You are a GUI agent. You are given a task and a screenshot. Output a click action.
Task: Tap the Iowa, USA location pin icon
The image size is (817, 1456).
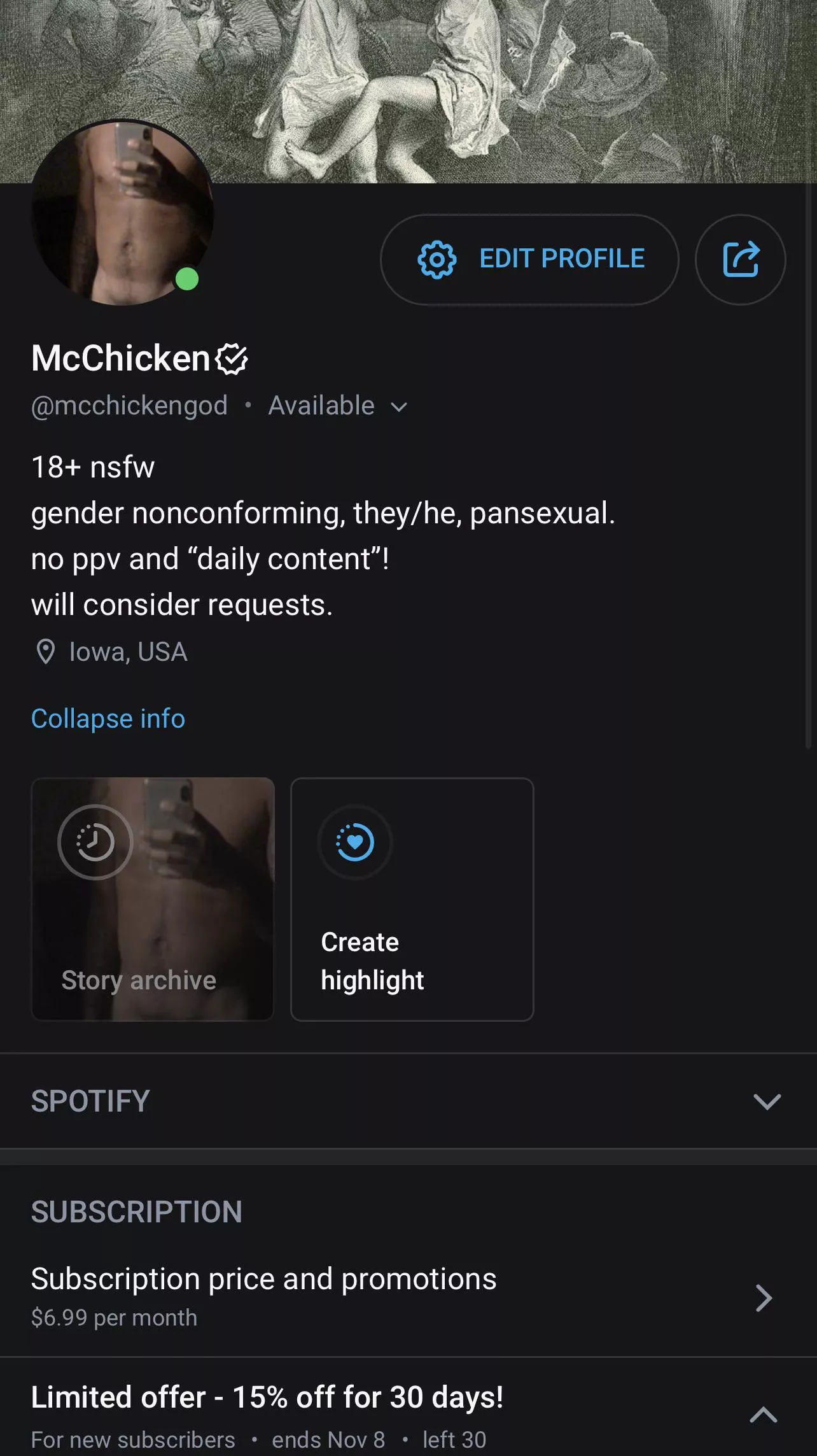pos(45,652)
